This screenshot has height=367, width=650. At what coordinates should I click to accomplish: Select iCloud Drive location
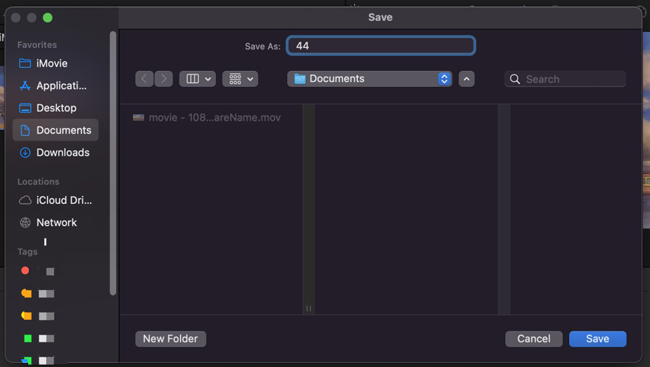[56, 200]
